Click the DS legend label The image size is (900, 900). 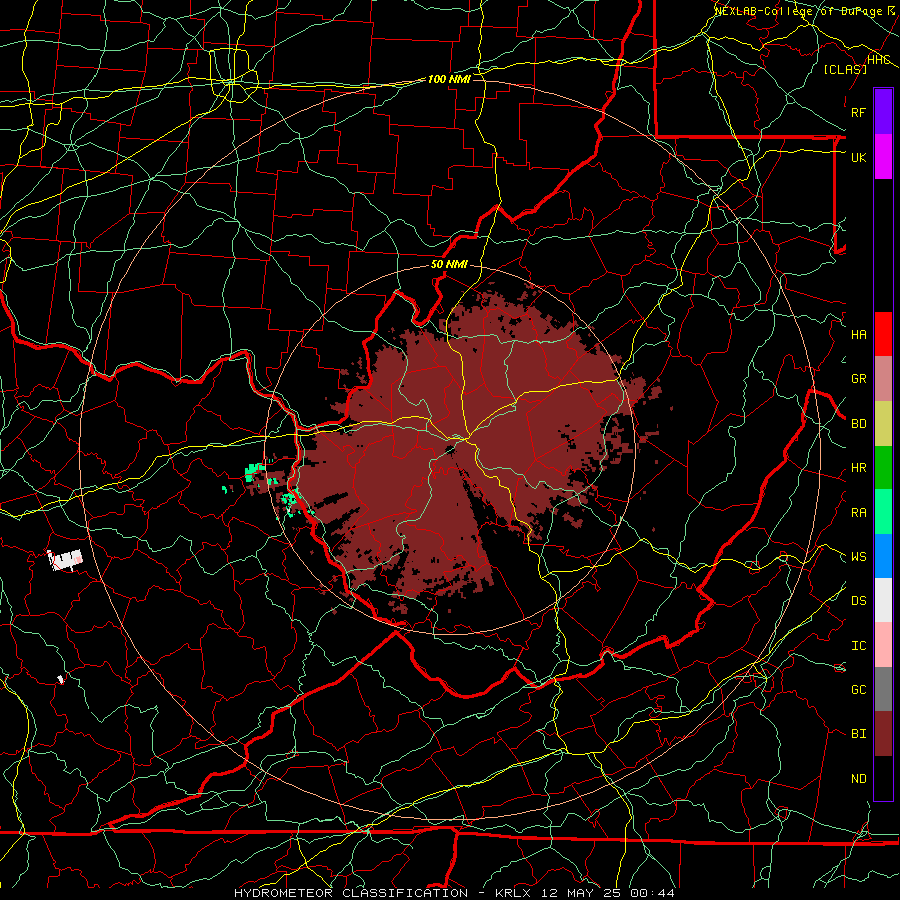[x=858, y=601]
